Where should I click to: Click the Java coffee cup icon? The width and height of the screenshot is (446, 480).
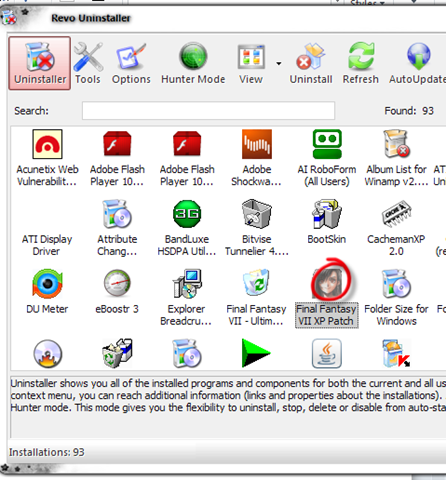tap(327, 353)
